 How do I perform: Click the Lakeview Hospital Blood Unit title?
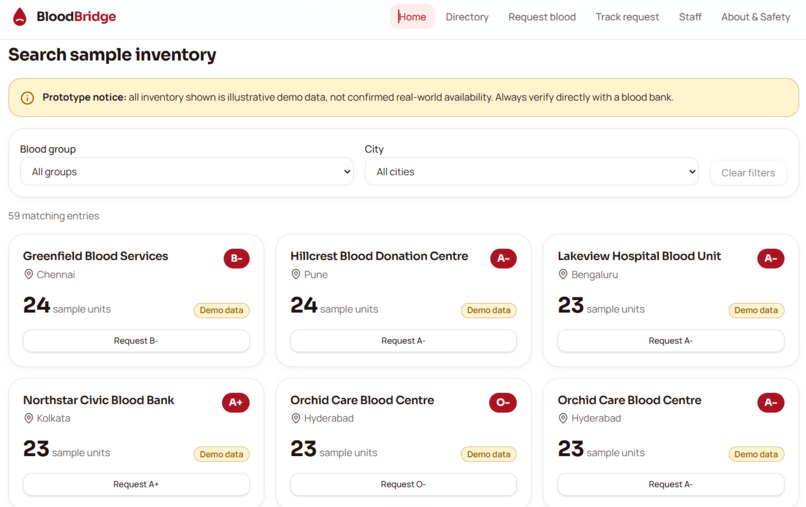tap(639, 256)
